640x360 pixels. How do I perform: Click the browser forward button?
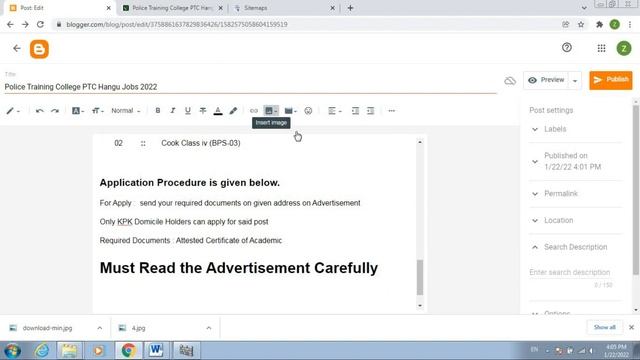[25, 24]
